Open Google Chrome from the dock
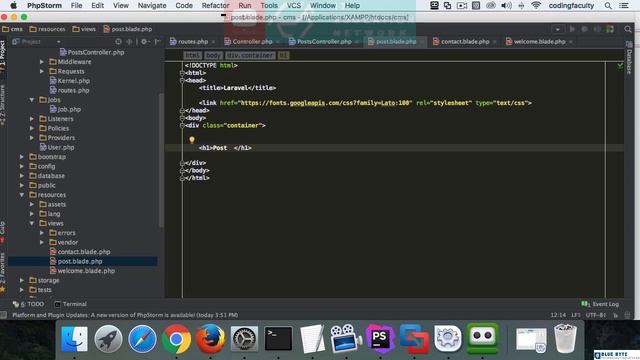This screenshot has width=640, height=360. click(x=176, y=338)
